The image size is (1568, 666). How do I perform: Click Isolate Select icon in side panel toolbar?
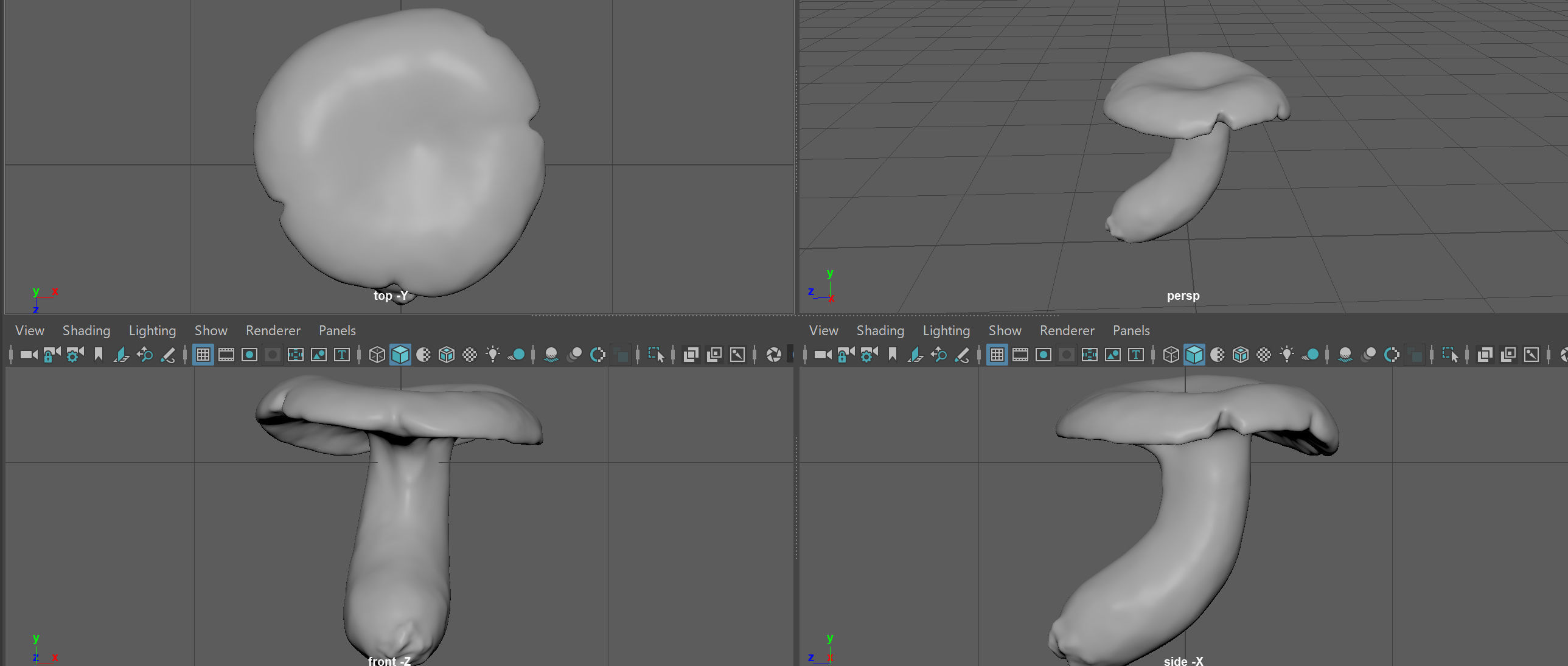[1449, 355]
